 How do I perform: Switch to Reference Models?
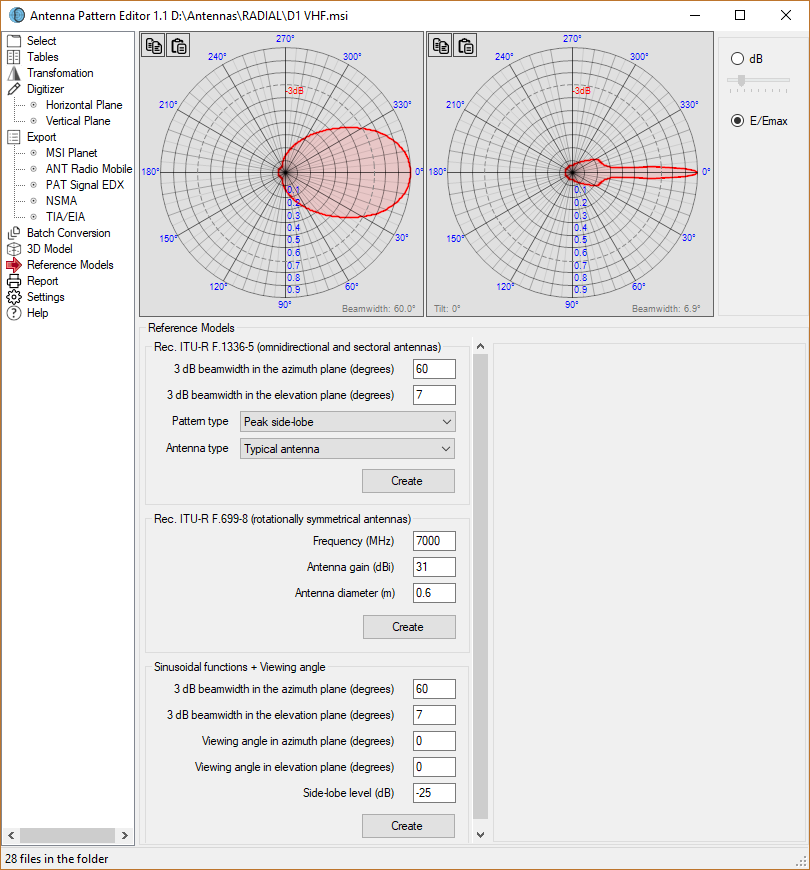(x=69, y=264)
